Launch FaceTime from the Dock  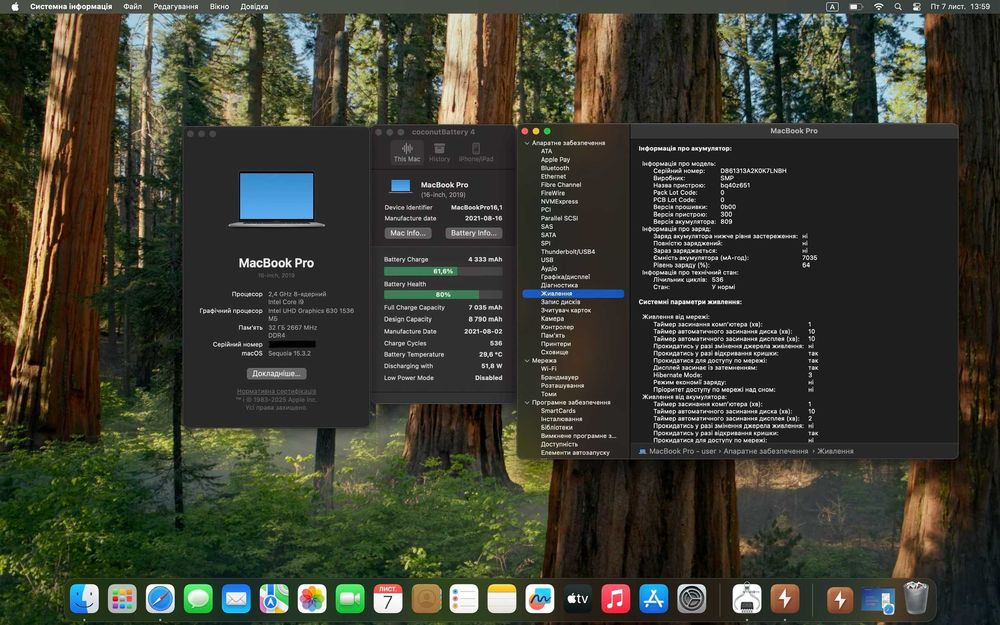(350, 599)
